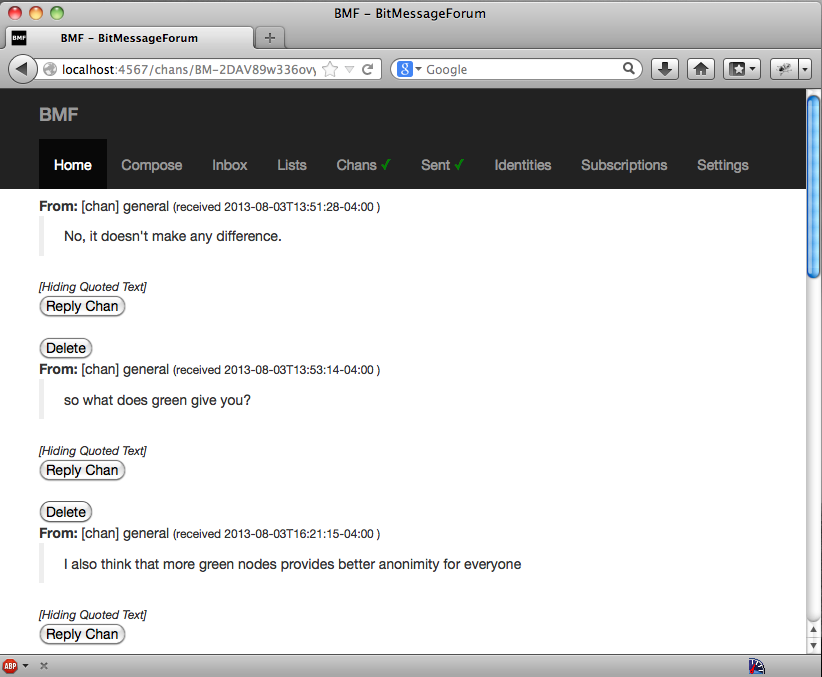
Task: Open the Downloads toolbar button
Action: (665, 69)
